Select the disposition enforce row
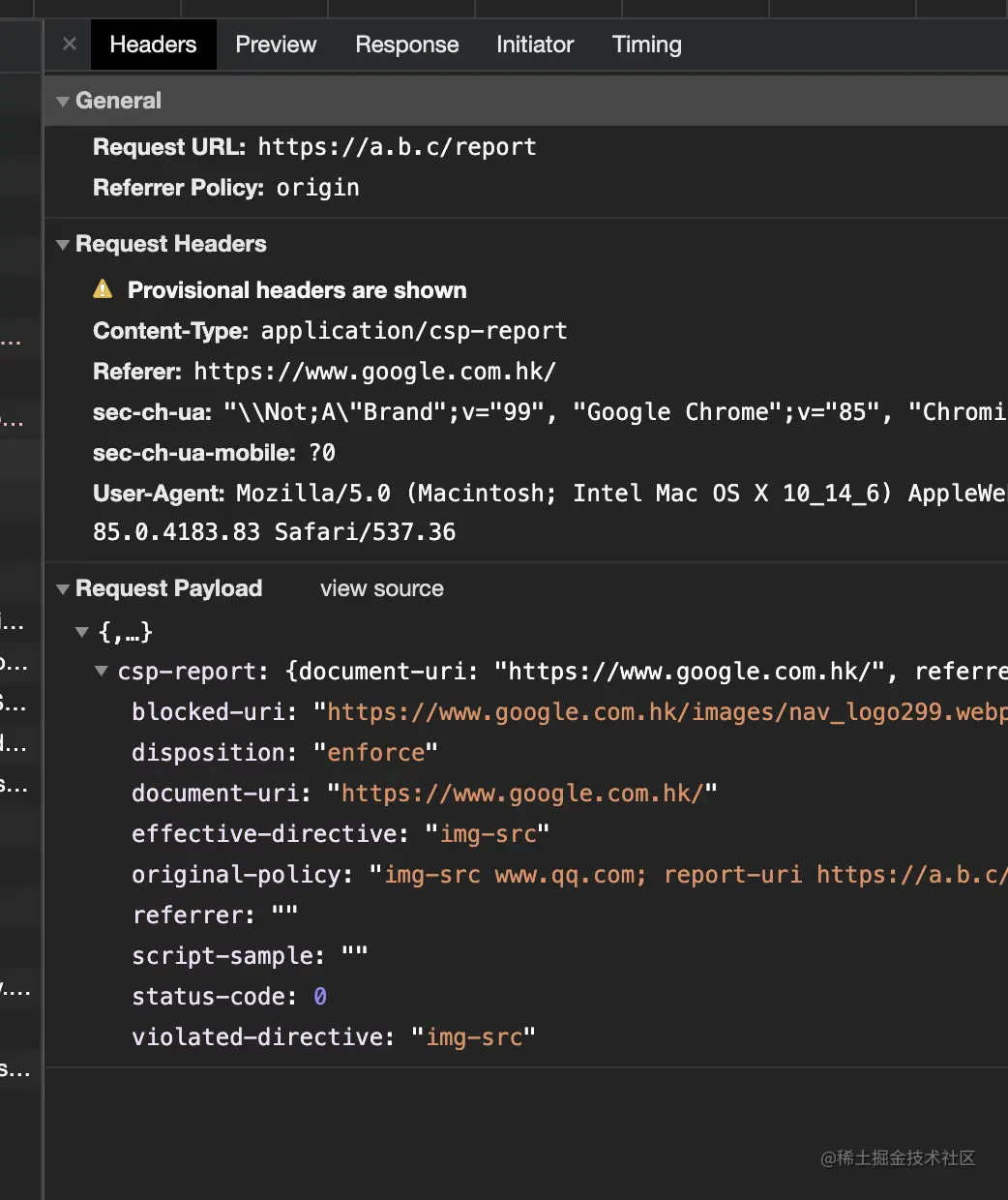Image resolution: width=1008 pixels, height=1200 pixels. pos(285,753)
